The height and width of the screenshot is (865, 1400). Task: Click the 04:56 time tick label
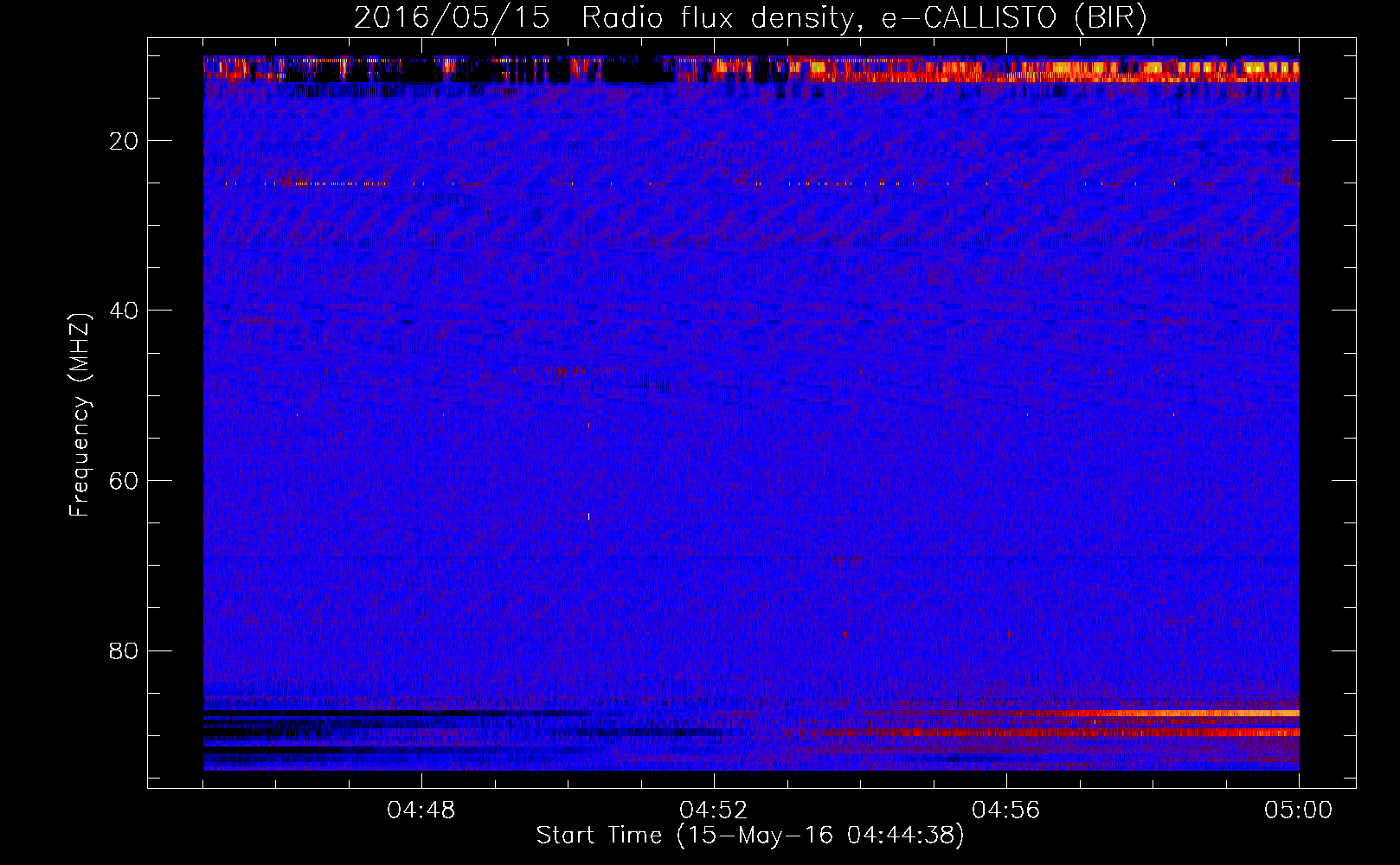1006,811
